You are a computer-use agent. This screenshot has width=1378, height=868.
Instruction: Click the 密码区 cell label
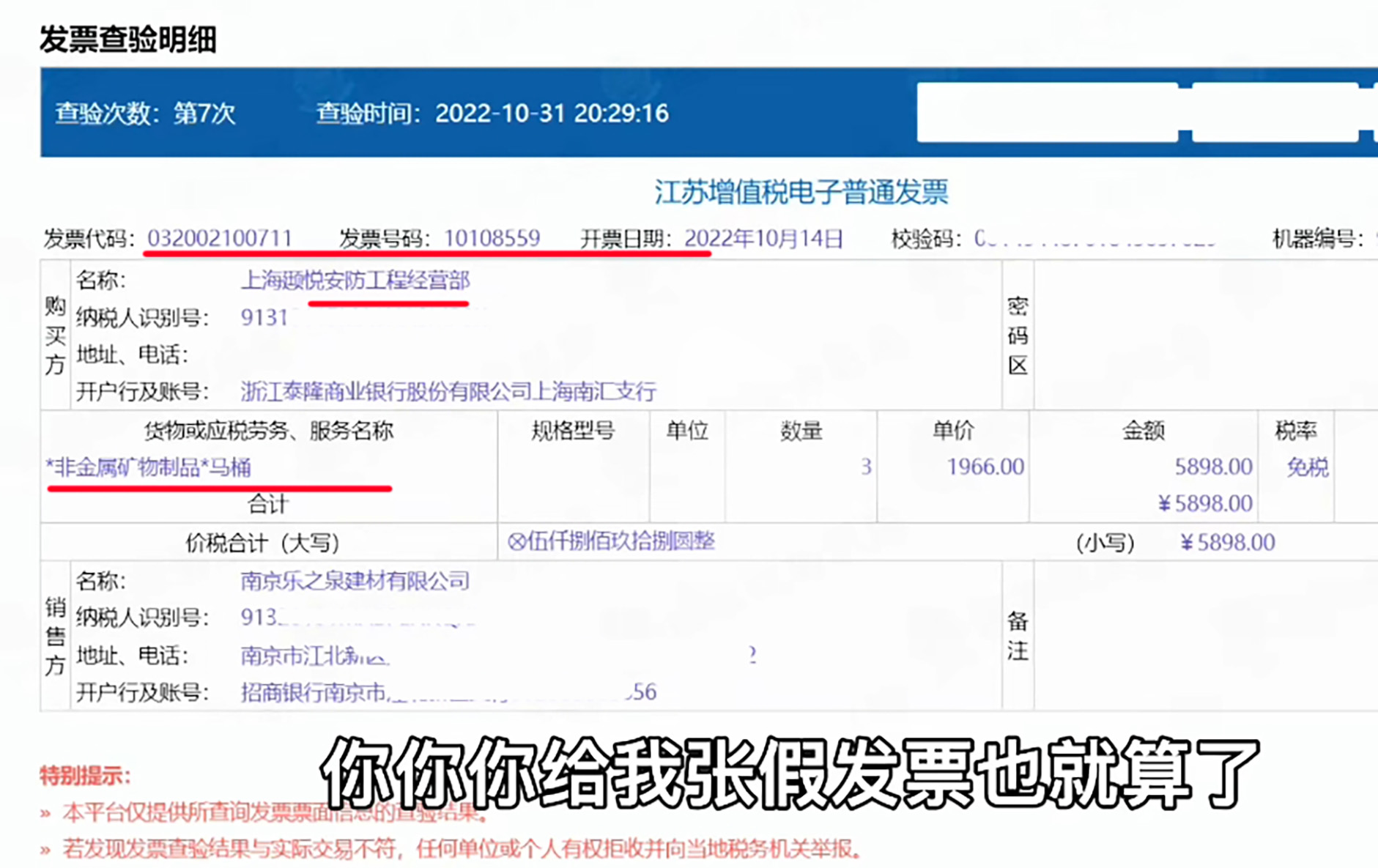(x=1018, y=335)
